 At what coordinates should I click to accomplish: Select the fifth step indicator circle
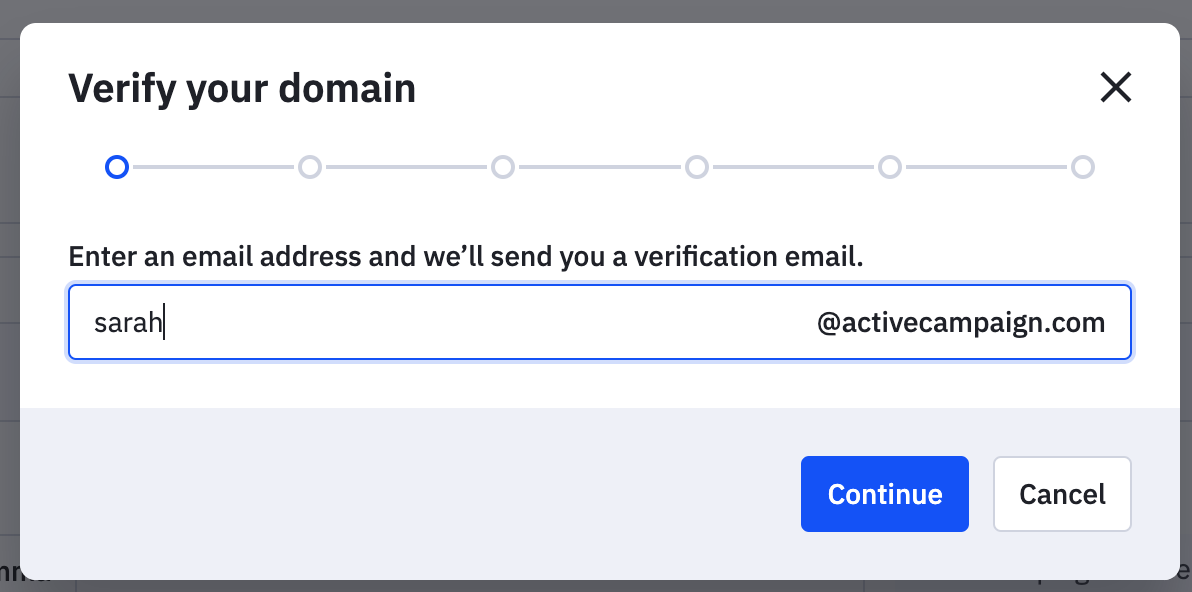click(x=890, y=167)
